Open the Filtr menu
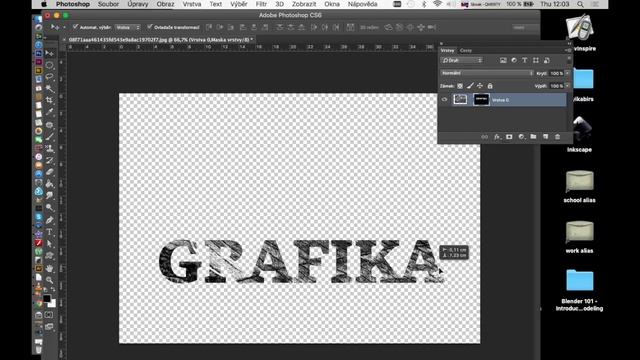The width and height of the screenshot is (640, 360). (x=261, y=4)
